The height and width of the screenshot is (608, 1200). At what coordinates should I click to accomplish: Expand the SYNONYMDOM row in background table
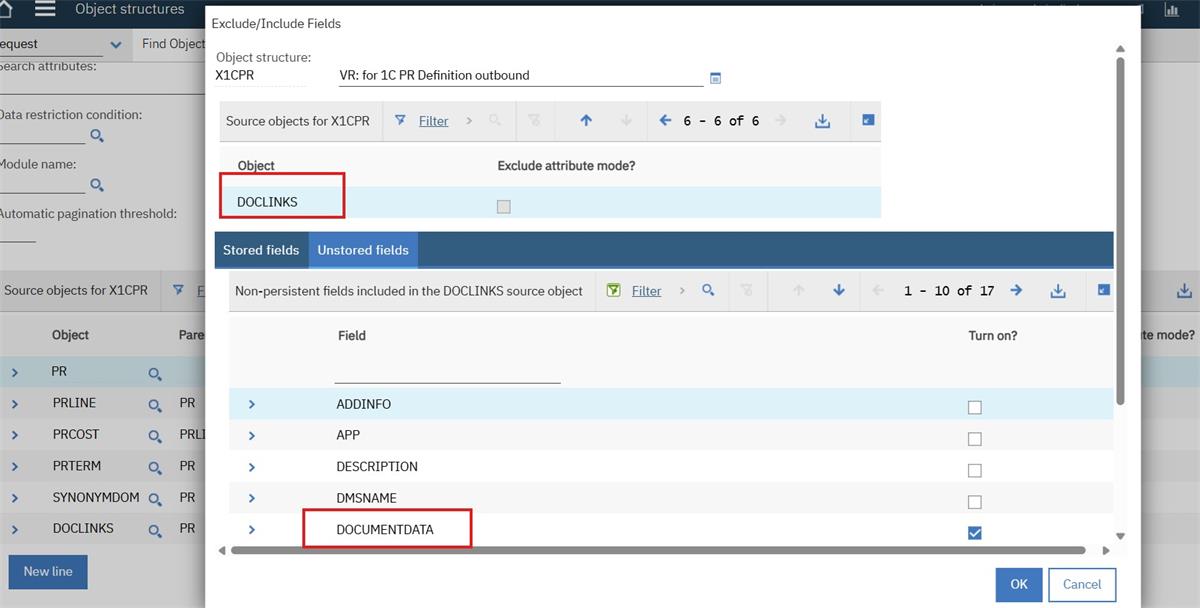point(14,497)
